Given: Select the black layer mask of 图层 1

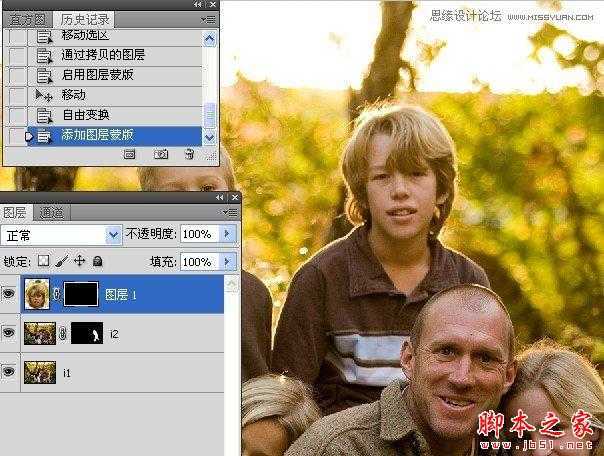Looking at the screenshot, I should point(81,294).
